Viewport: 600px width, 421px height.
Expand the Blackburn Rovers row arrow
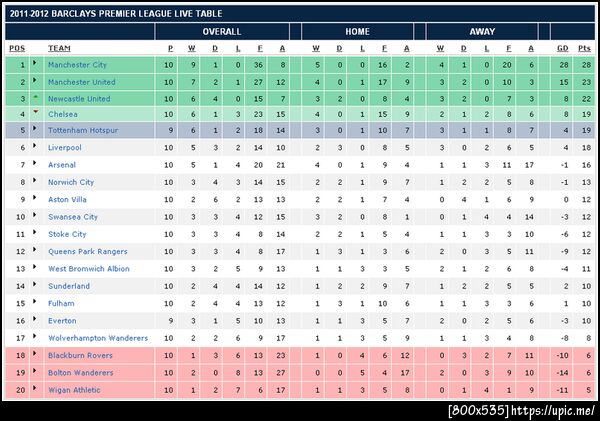[37, 355]
